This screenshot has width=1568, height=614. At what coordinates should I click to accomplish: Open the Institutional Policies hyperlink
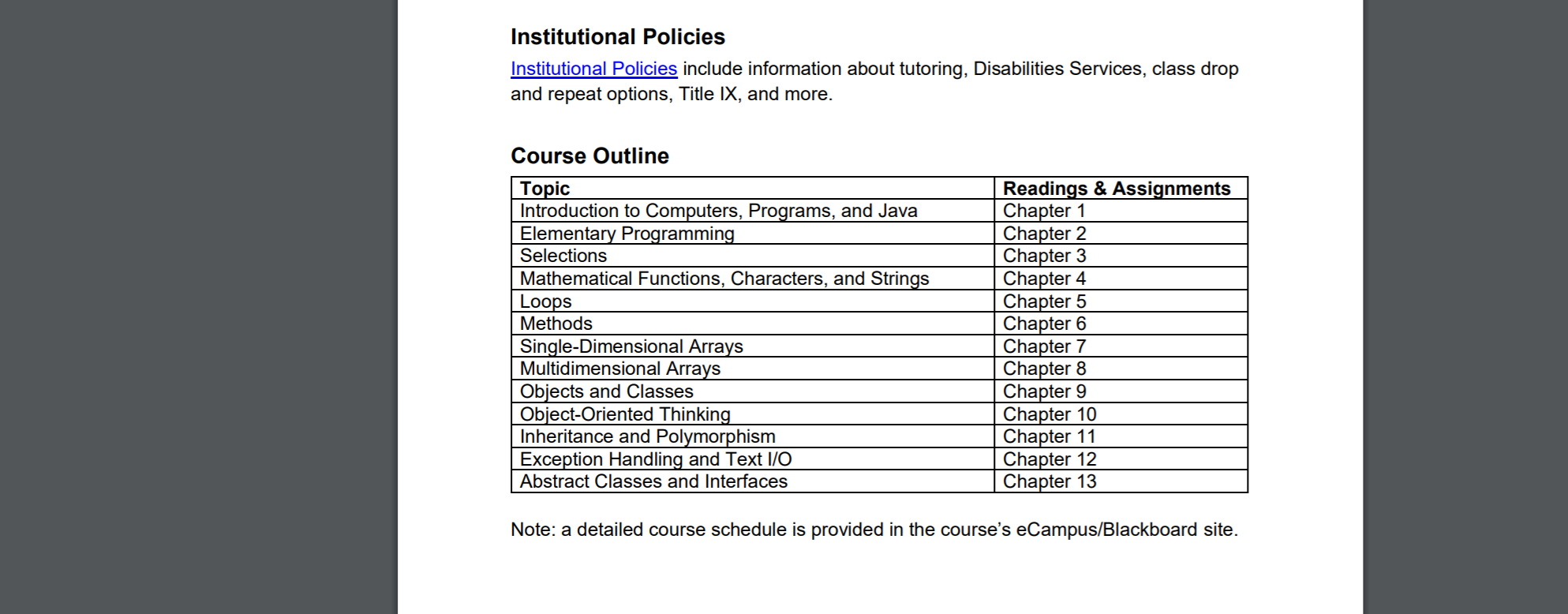tap(593, 69)
